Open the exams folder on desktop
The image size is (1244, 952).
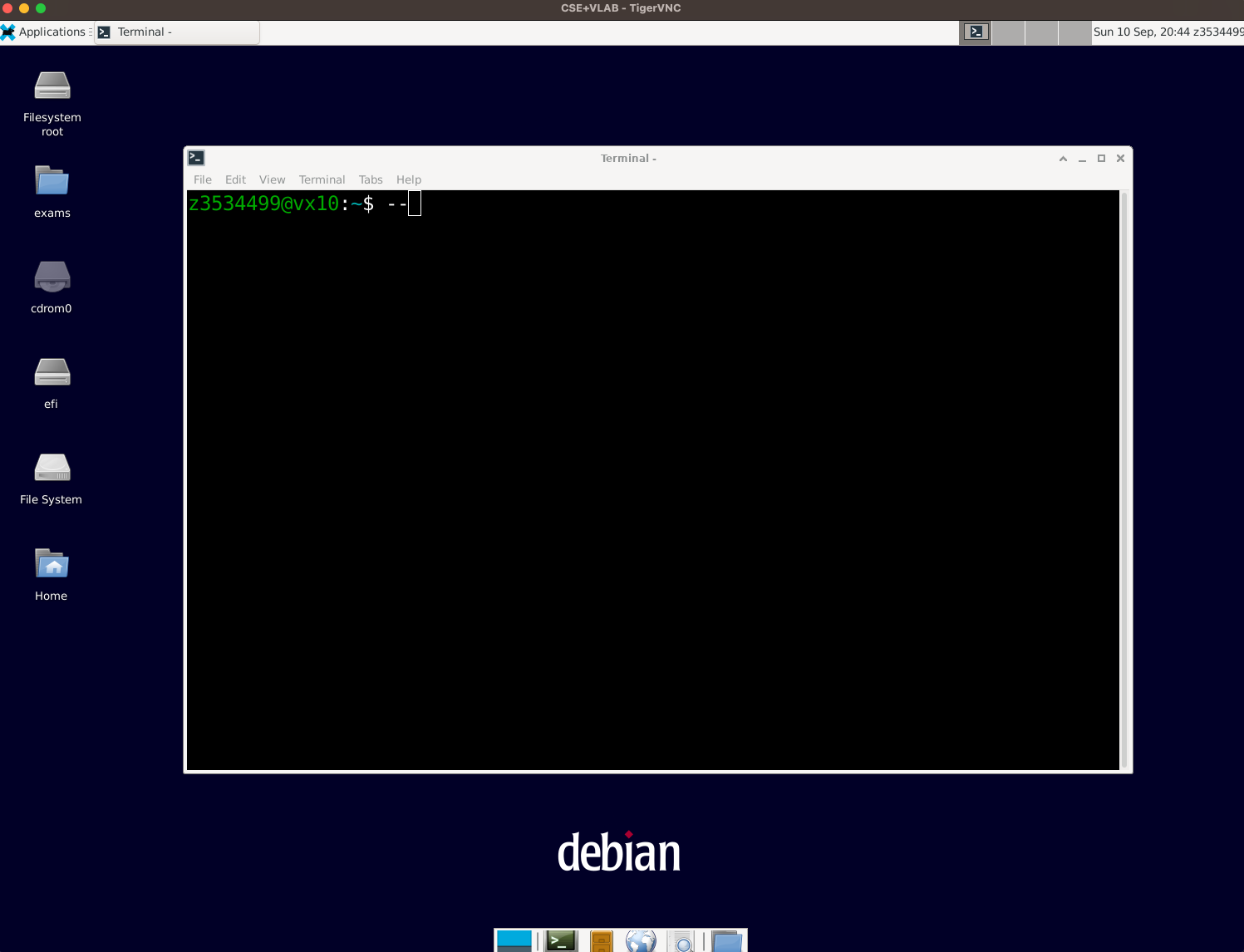point(52,182)
